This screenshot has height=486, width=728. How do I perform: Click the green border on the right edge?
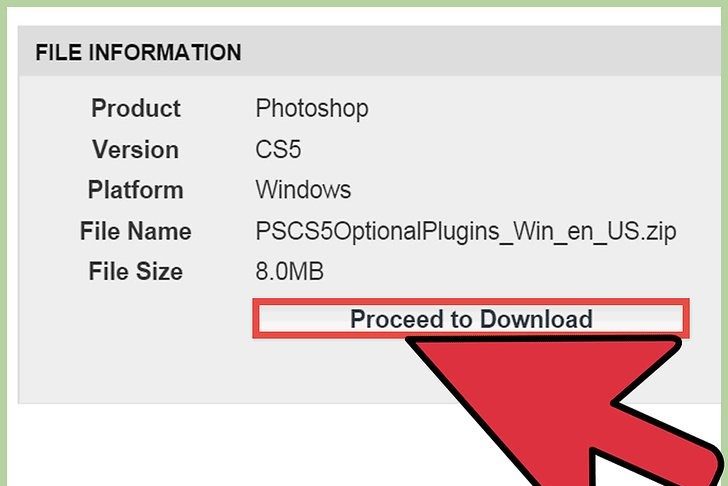point(721,200)
